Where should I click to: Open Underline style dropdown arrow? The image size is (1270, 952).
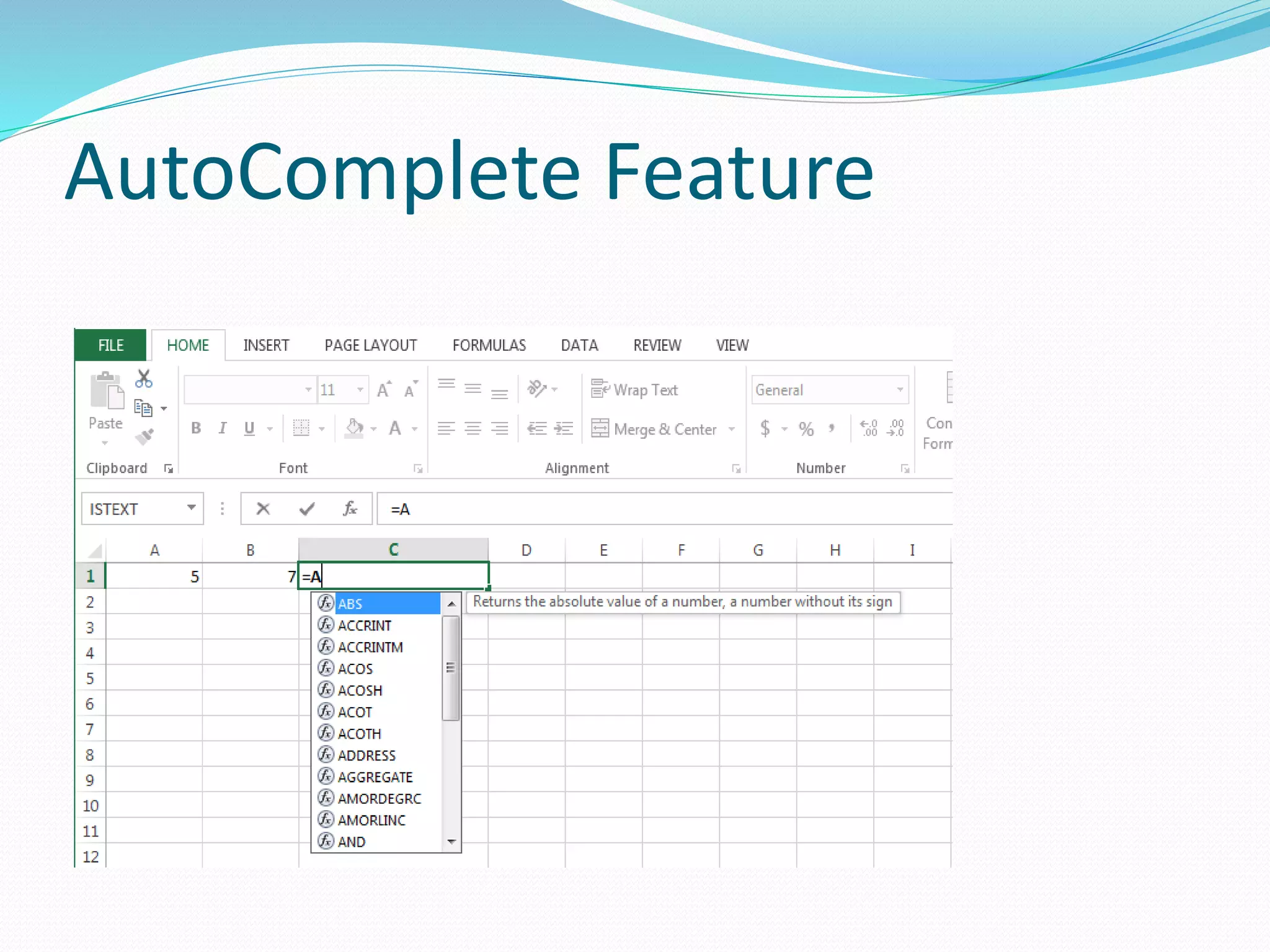(270, 429)
